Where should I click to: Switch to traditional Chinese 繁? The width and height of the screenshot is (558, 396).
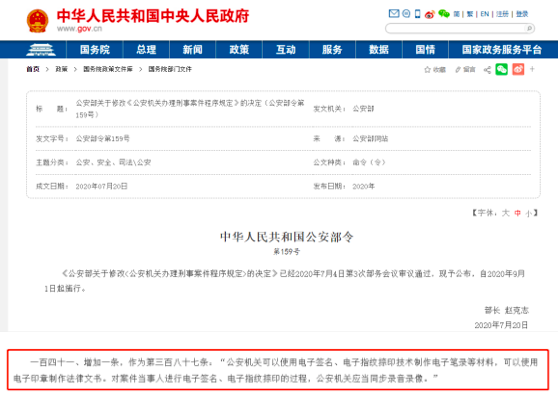(x=470, y=14)
